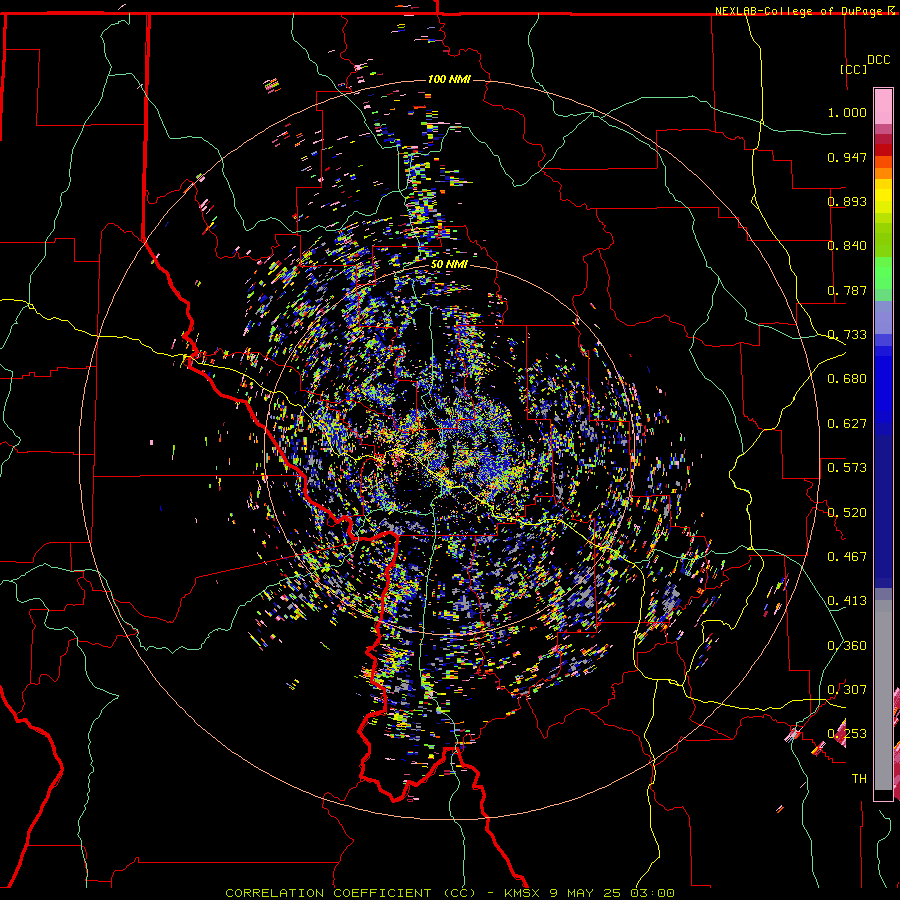Click the 0.307 scale value
The image size is (900, 900).
pos(847,690)
